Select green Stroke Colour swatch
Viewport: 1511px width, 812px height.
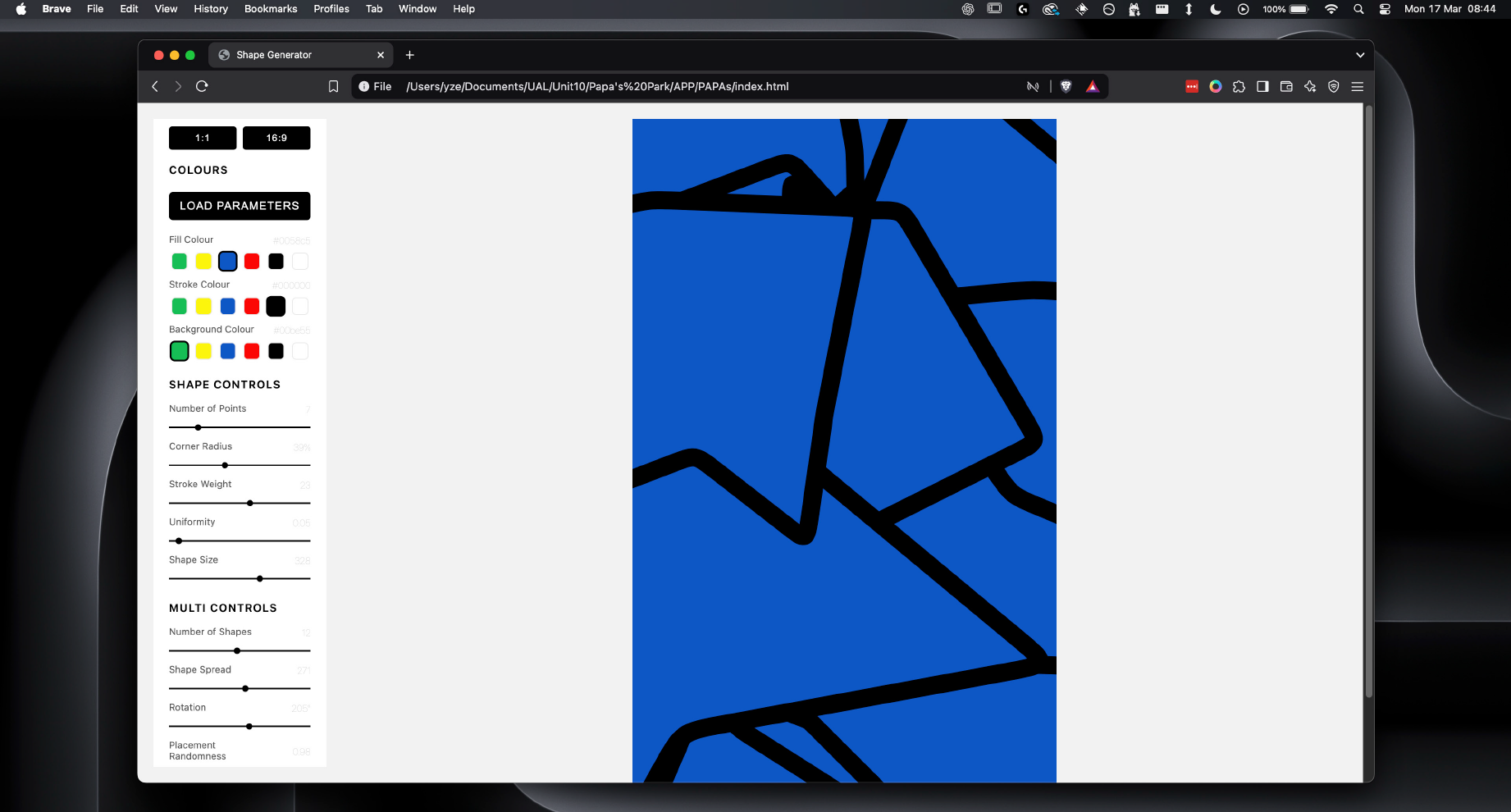tap(179, 306)
